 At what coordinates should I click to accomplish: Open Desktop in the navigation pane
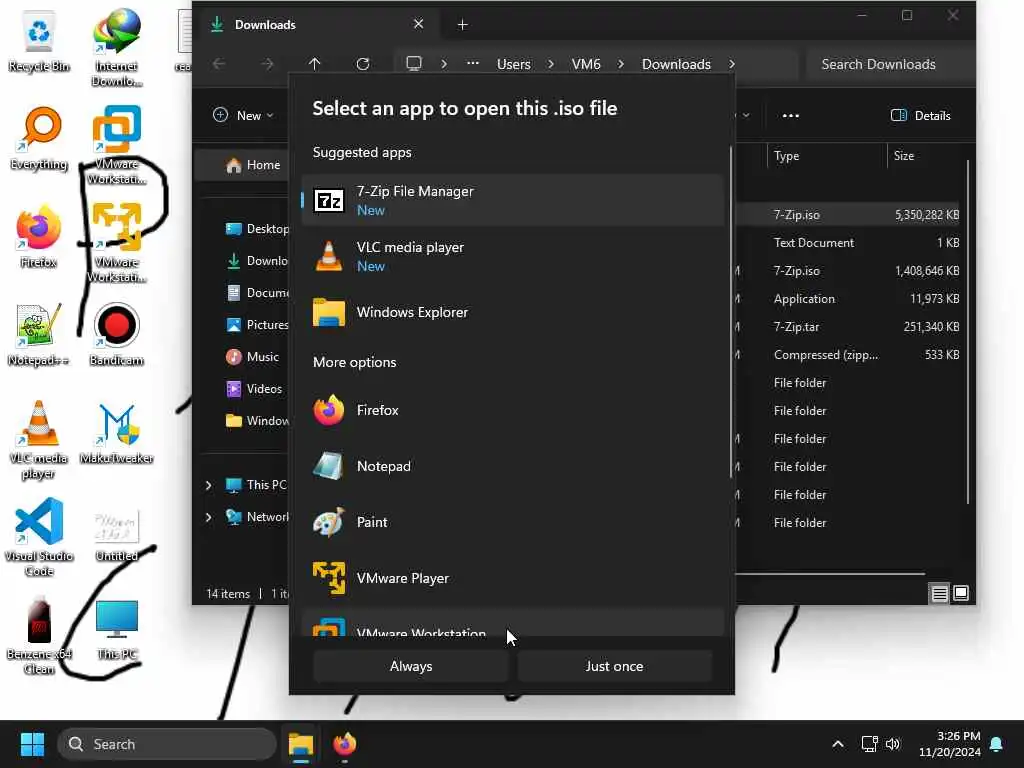(255, 229)
